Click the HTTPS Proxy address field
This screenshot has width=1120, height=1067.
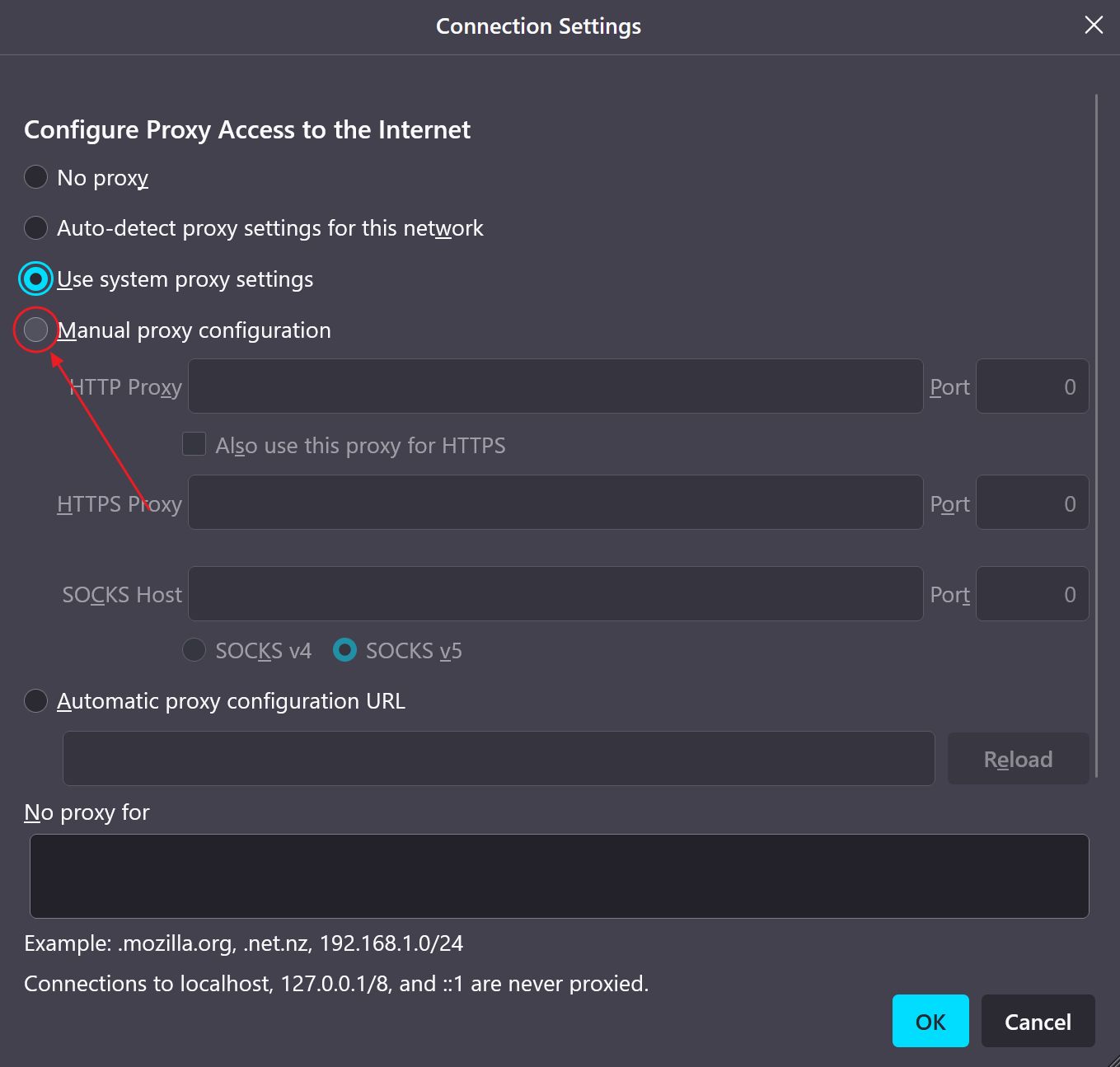[554, 502]
